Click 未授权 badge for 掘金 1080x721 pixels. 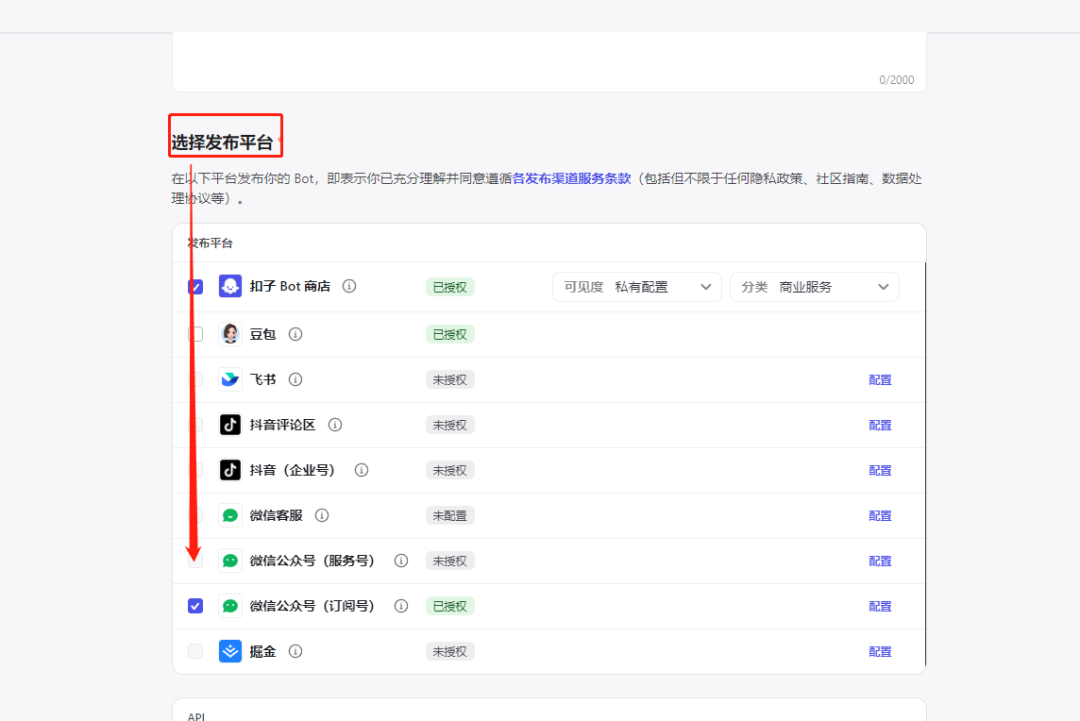coord(450,651)
